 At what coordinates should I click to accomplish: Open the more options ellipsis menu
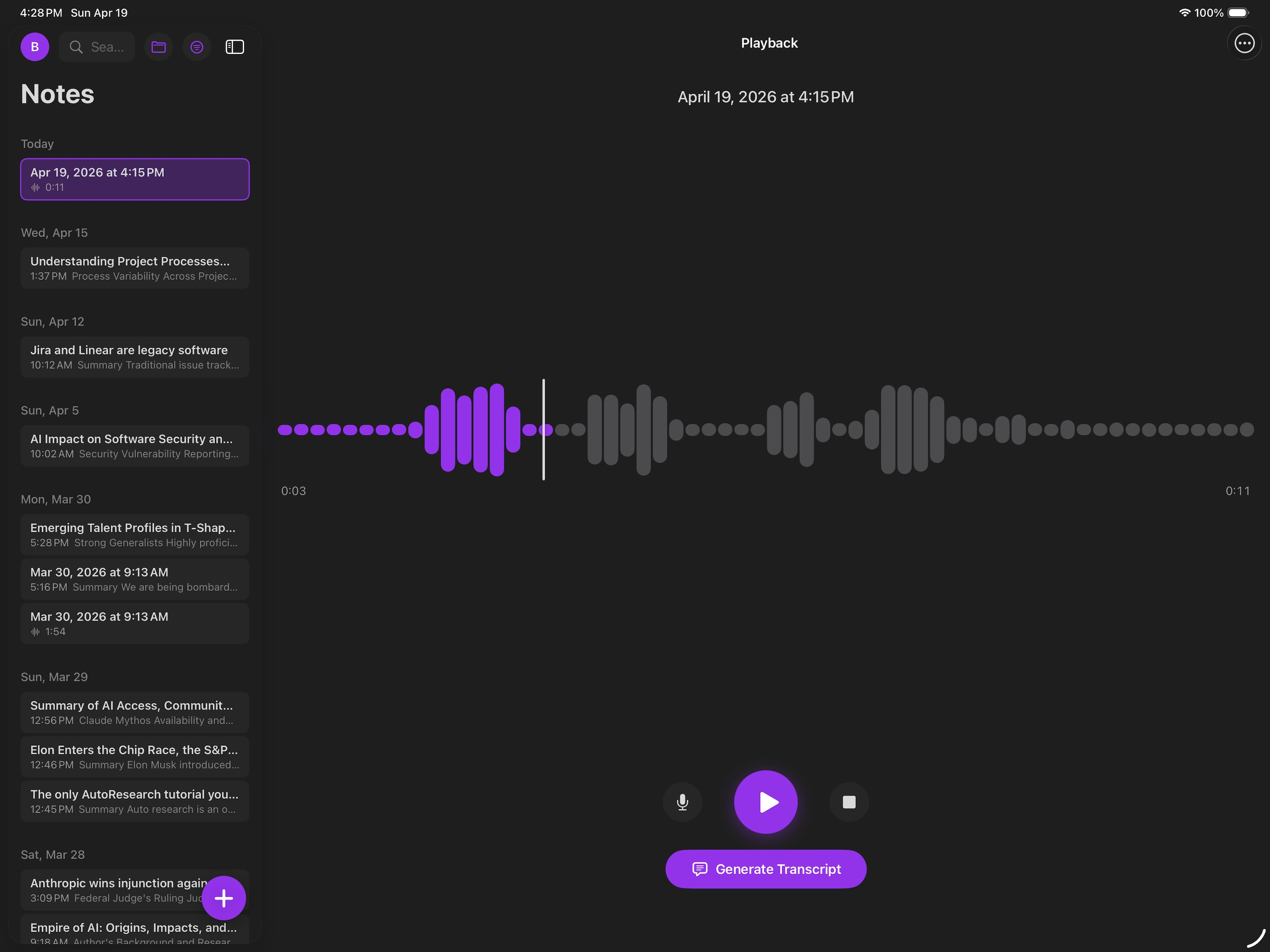pyautogui.click(x=1244, y=43)
